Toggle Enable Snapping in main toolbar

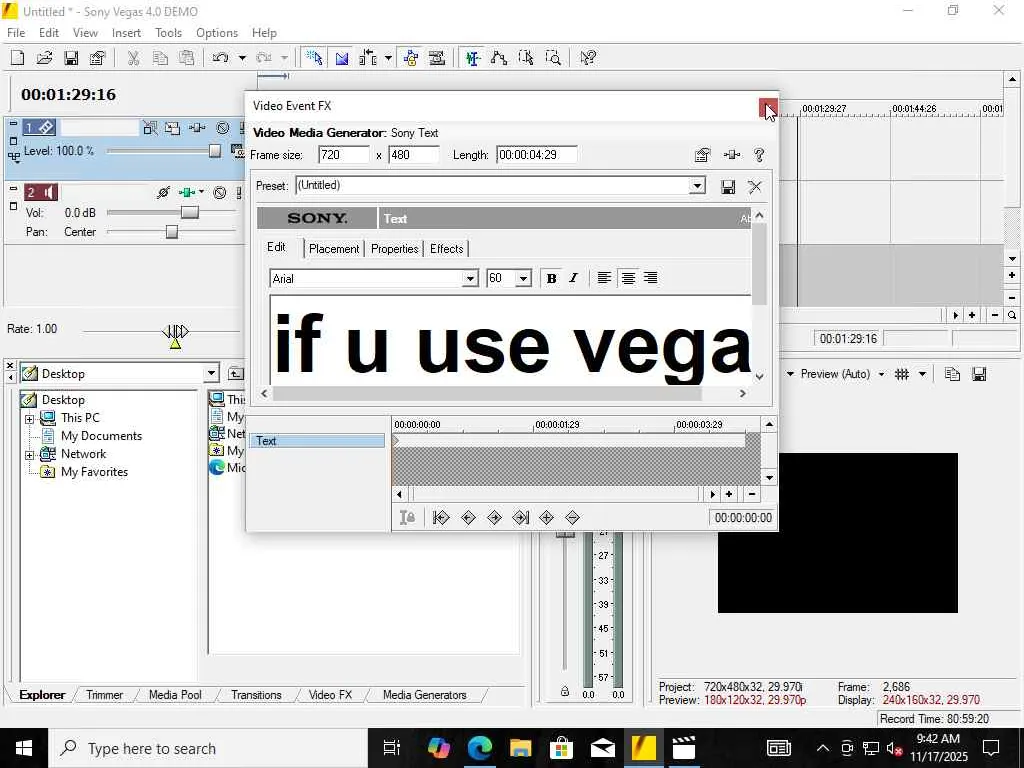pos(314,58)
